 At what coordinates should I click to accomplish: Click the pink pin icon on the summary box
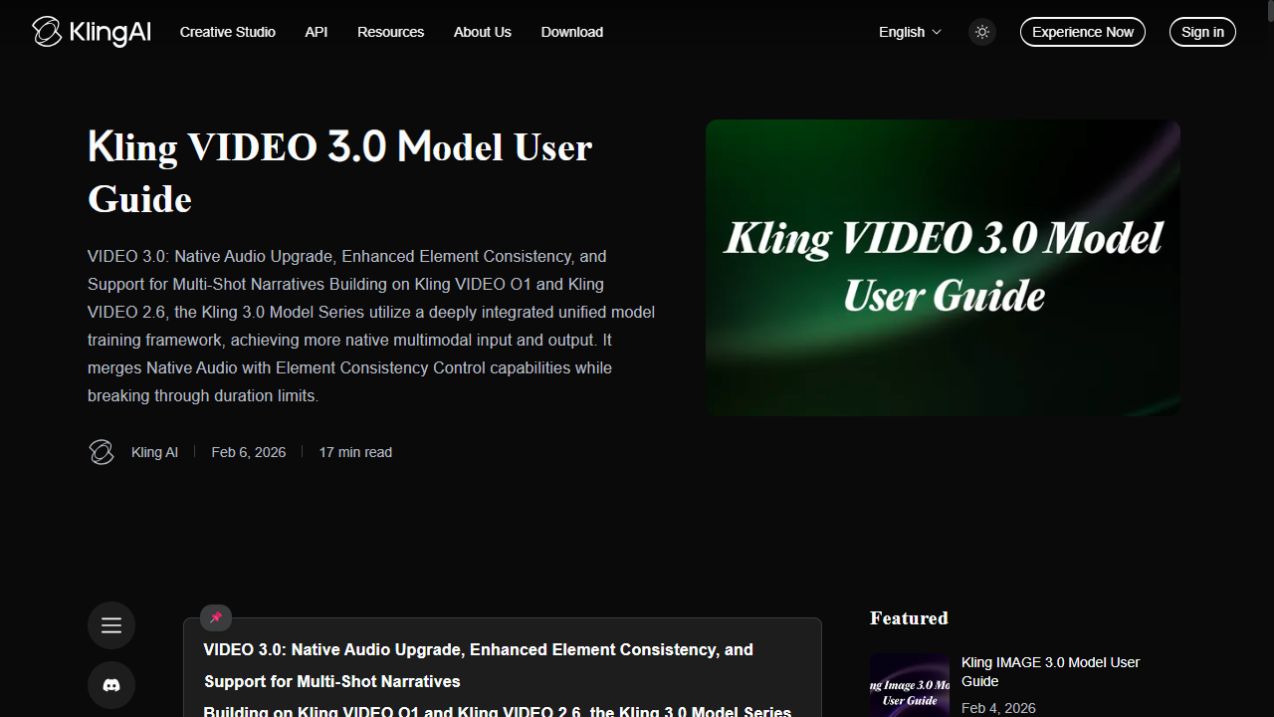tap(216, 618)
